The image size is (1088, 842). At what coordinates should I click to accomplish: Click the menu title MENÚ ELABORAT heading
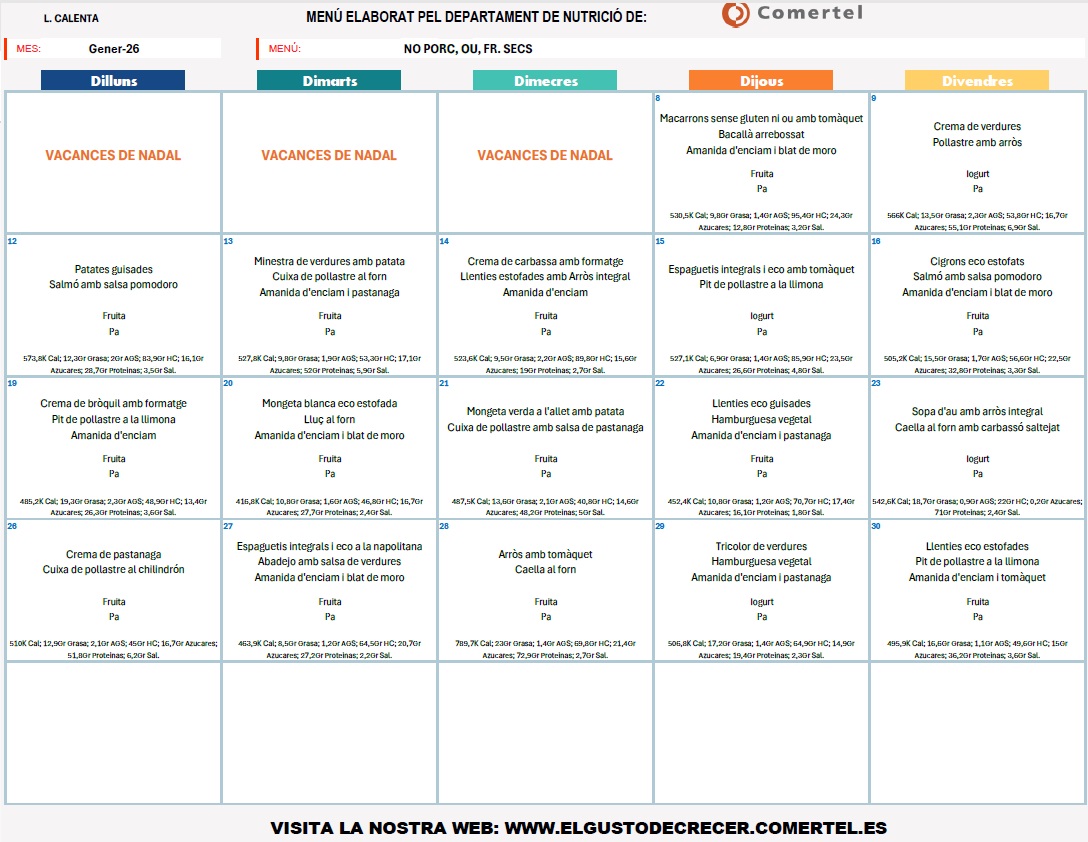[x=476, y=17]
